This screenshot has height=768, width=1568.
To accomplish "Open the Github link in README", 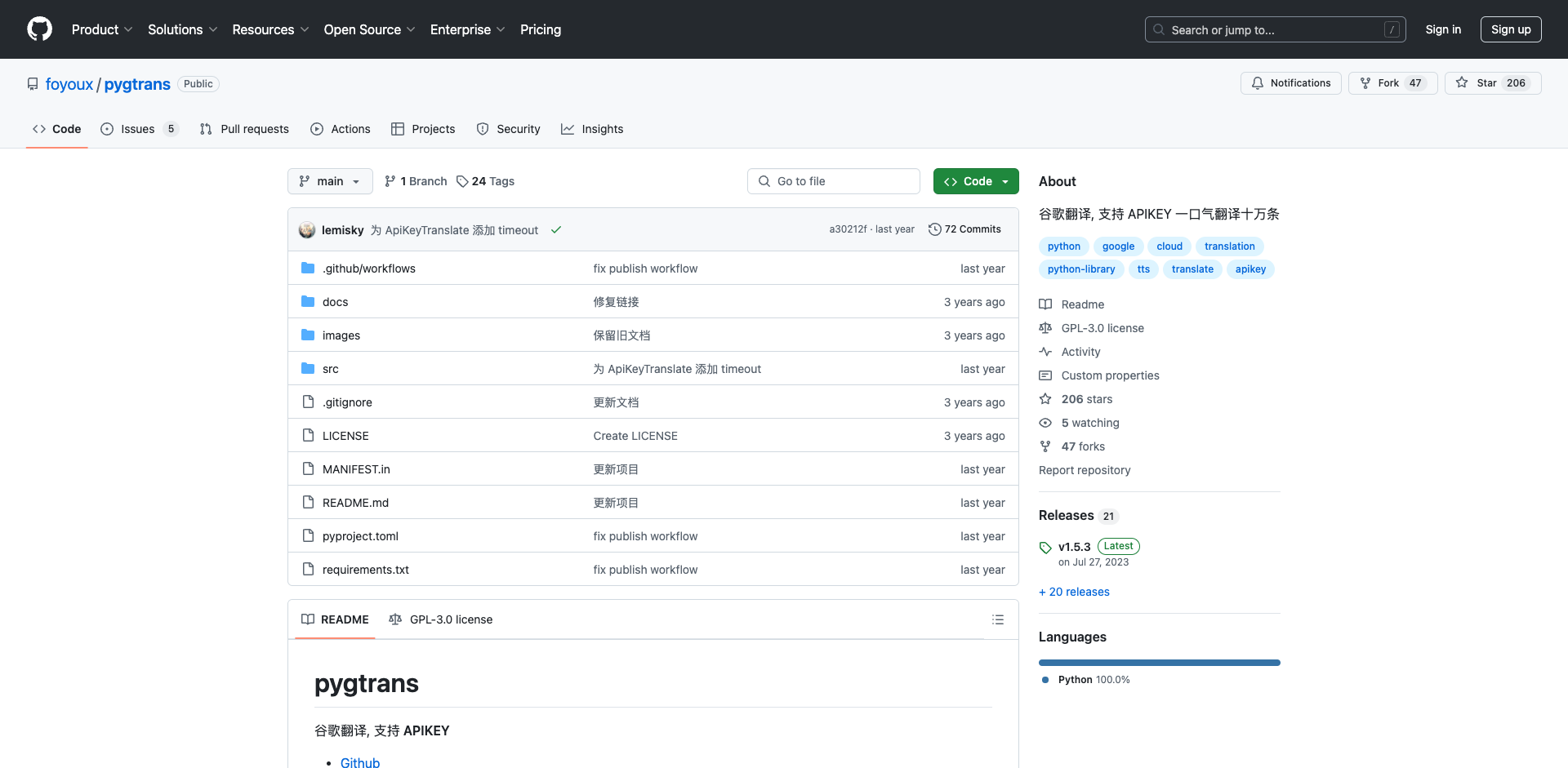I will tap(360, 761).
